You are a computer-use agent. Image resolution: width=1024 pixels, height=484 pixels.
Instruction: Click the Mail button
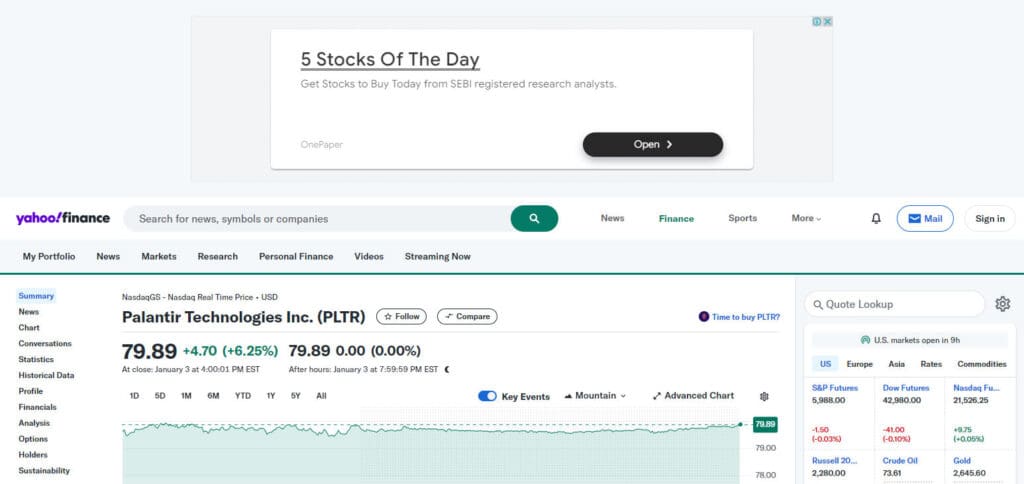click(x=925, y=219)
